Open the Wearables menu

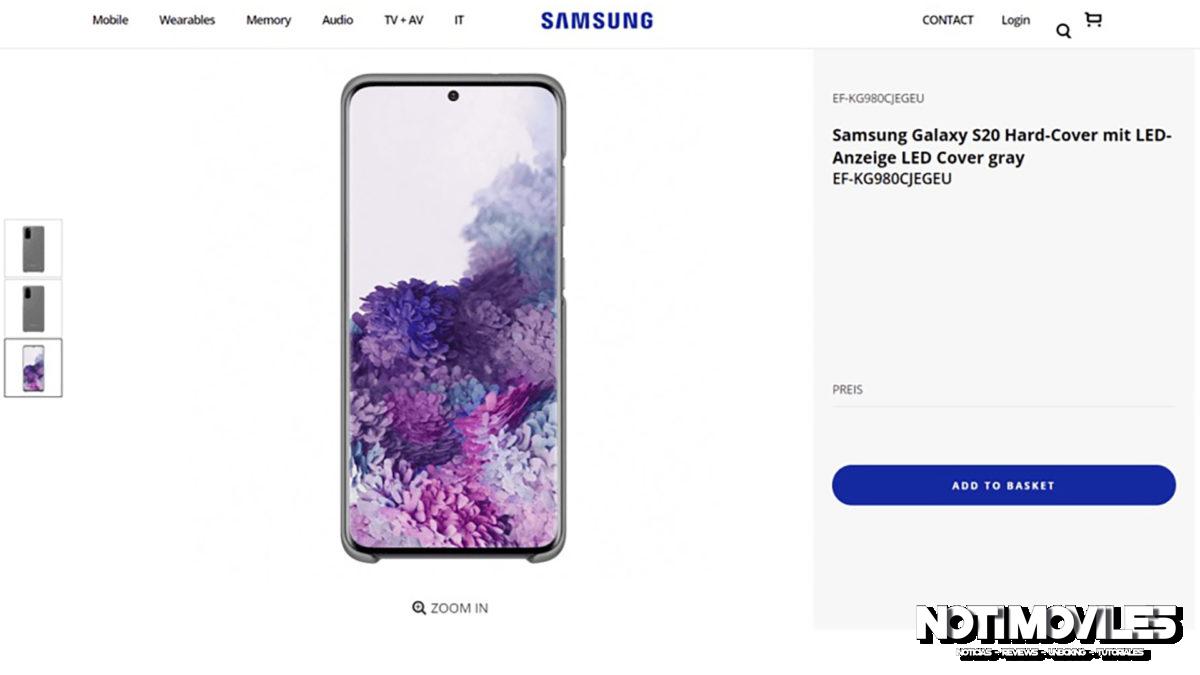pyautogui.click(x=187, y=20)
